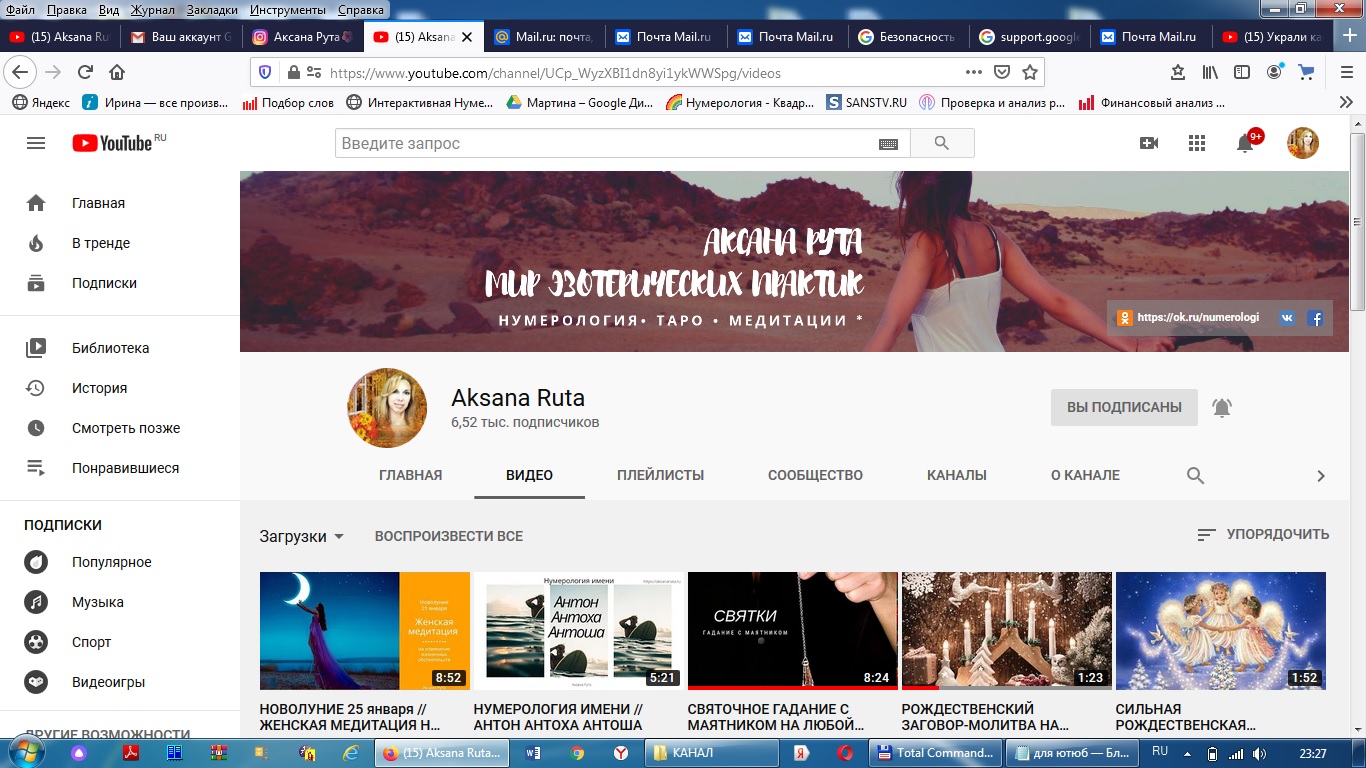Screen dimensions: 1366x768
Task: Switch to the Сообщество channel tab
Action: pyautogui.click(x=815, y=476)
